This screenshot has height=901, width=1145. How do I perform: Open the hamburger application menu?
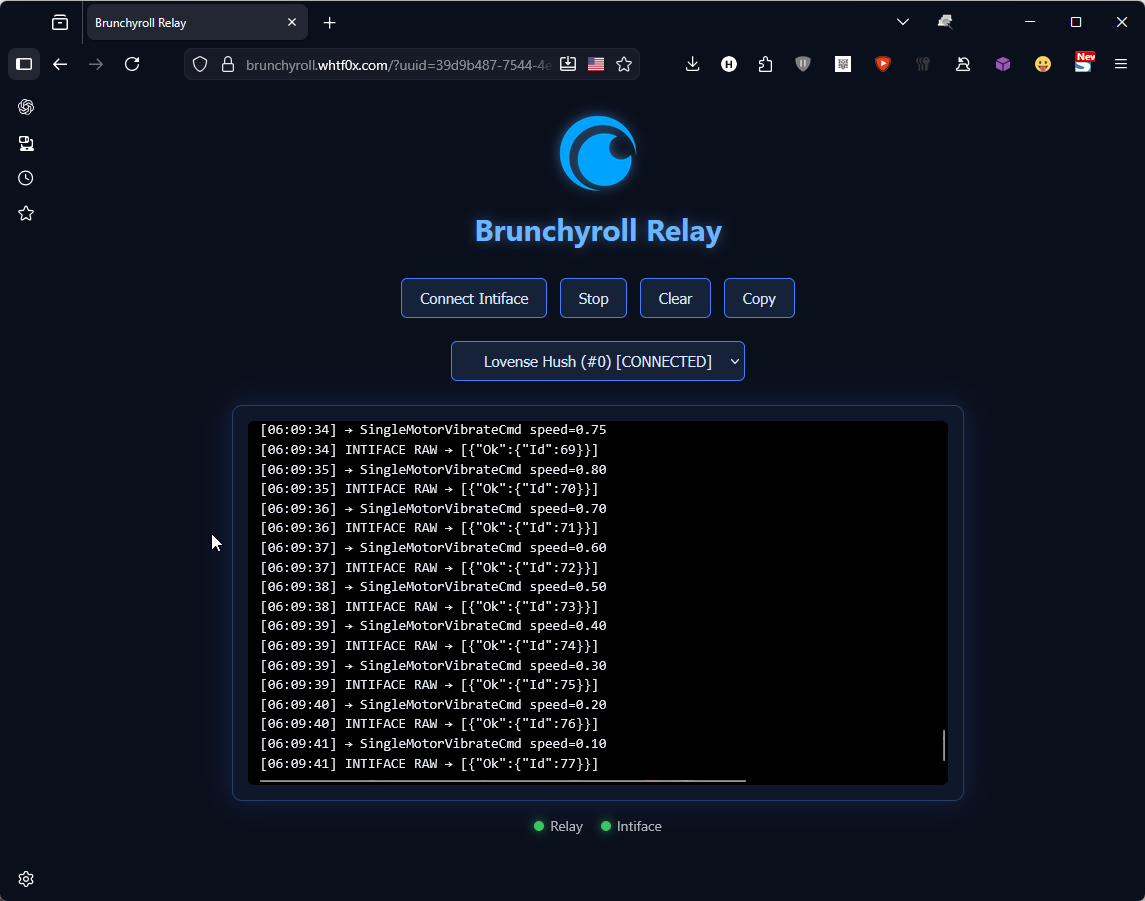tap(1121, 64)
